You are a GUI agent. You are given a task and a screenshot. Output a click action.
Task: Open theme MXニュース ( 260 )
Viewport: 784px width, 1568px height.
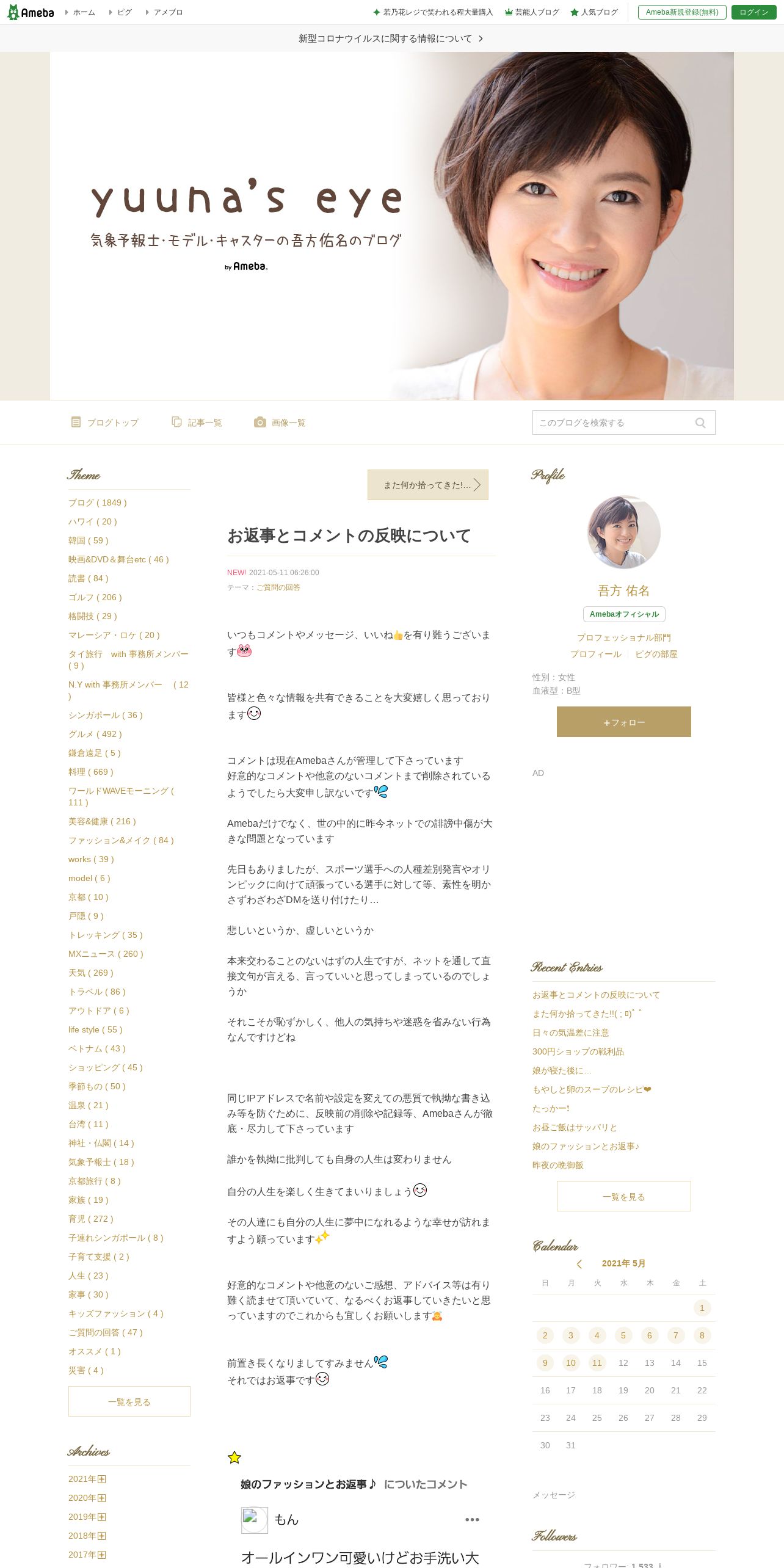106,954
